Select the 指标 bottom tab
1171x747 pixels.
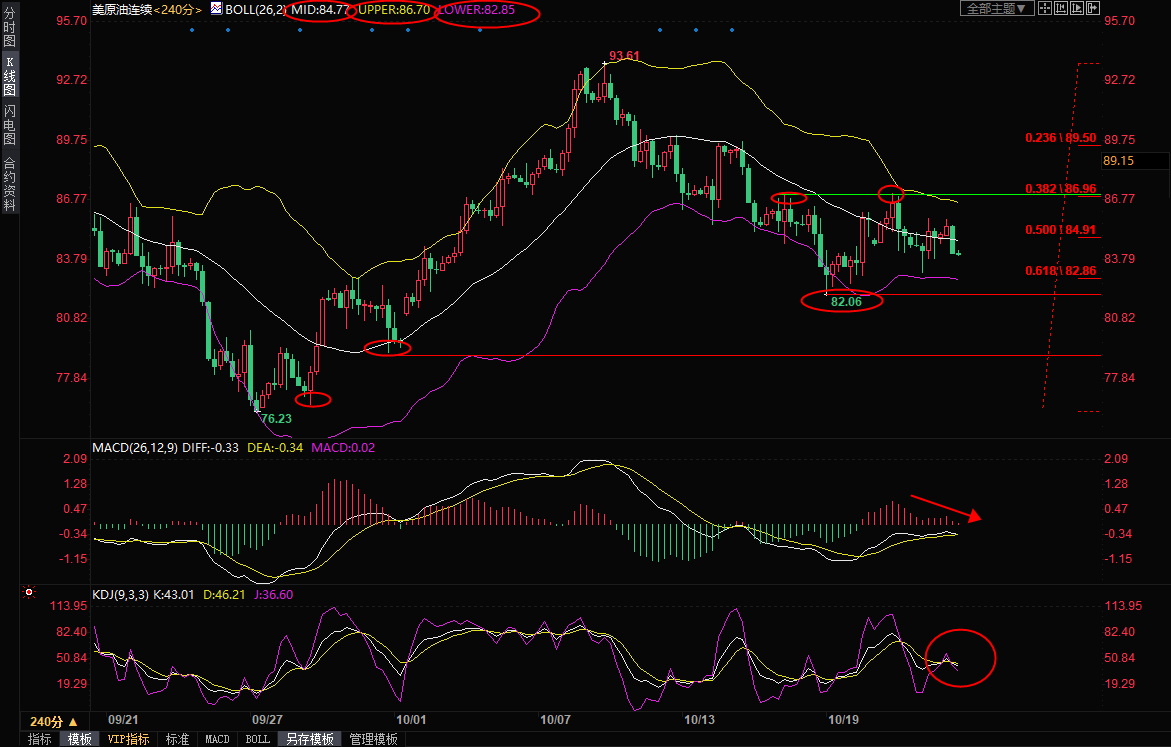40,739
